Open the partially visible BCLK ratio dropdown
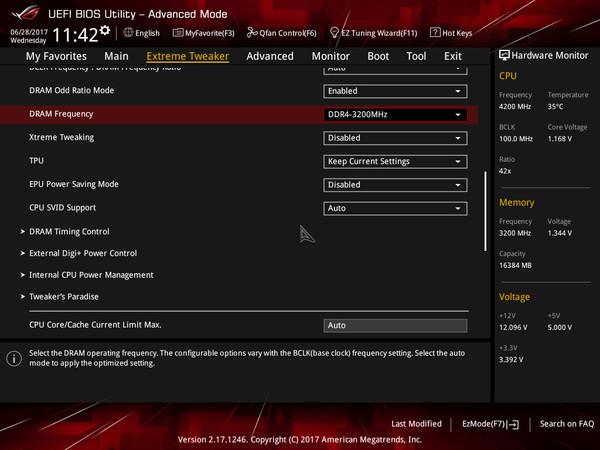 395,70
